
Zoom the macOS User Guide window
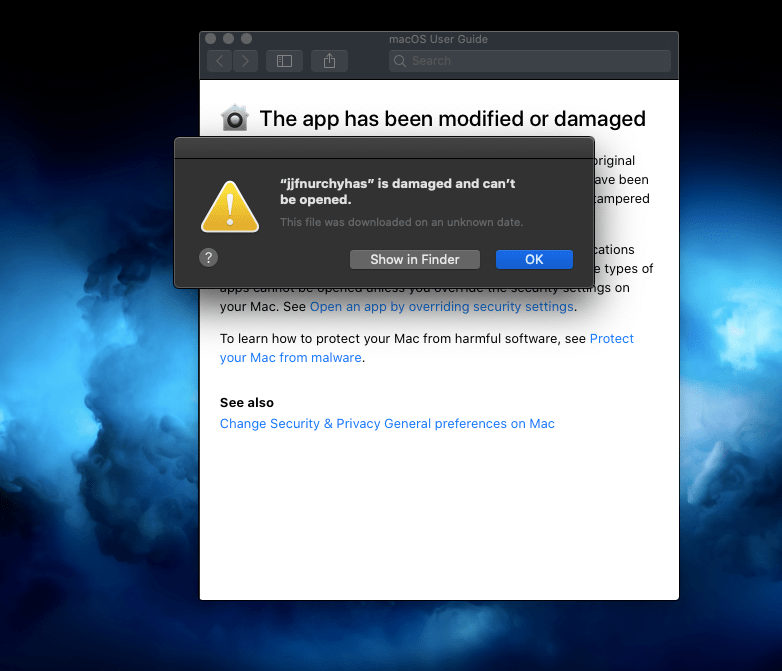(246, 38)
